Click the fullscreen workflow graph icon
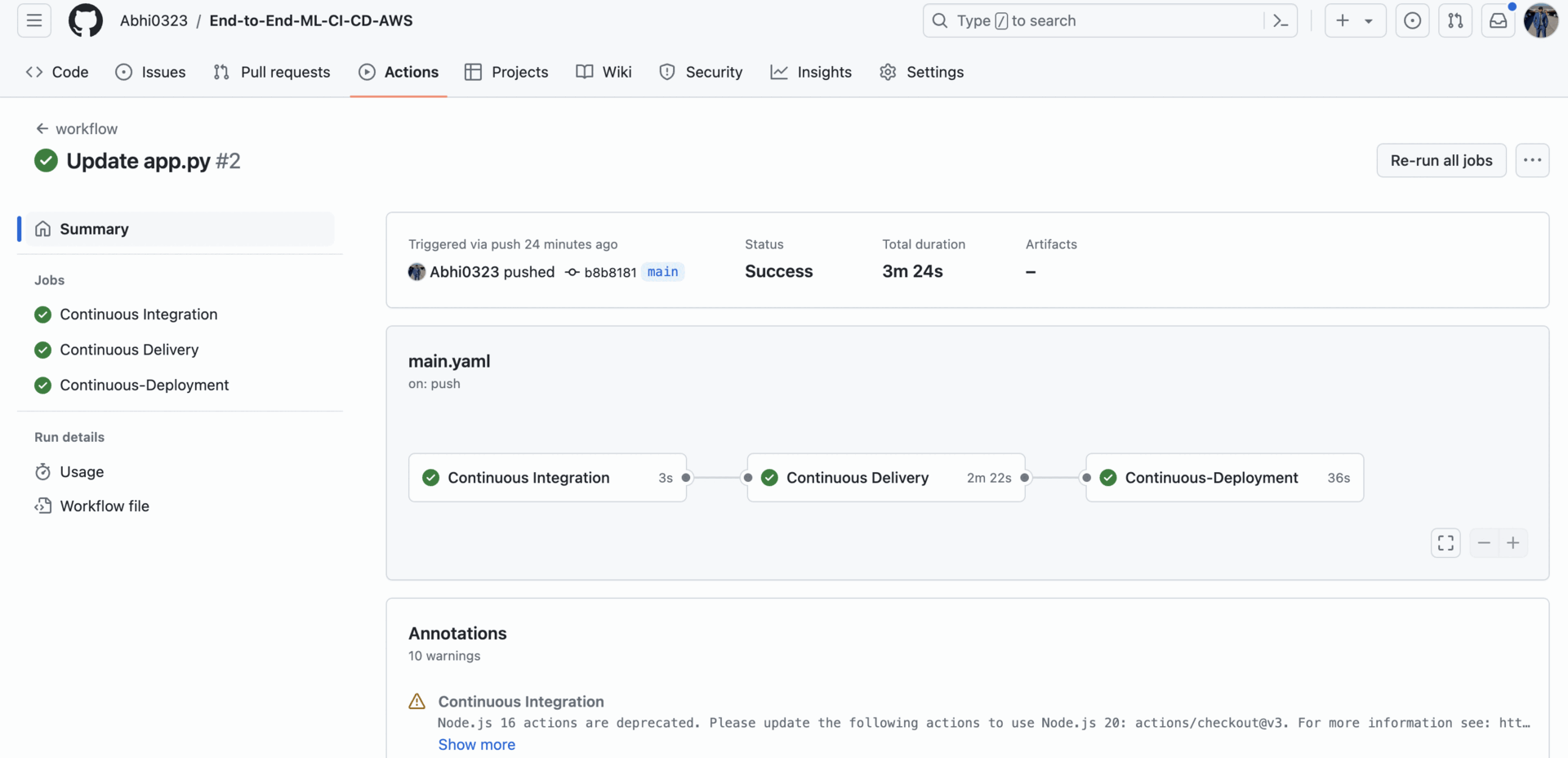 pyautogui.click(x=1445, y=543)
